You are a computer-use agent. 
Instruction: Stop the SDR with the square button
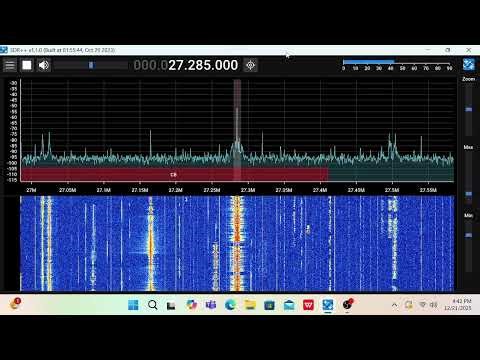27,65
